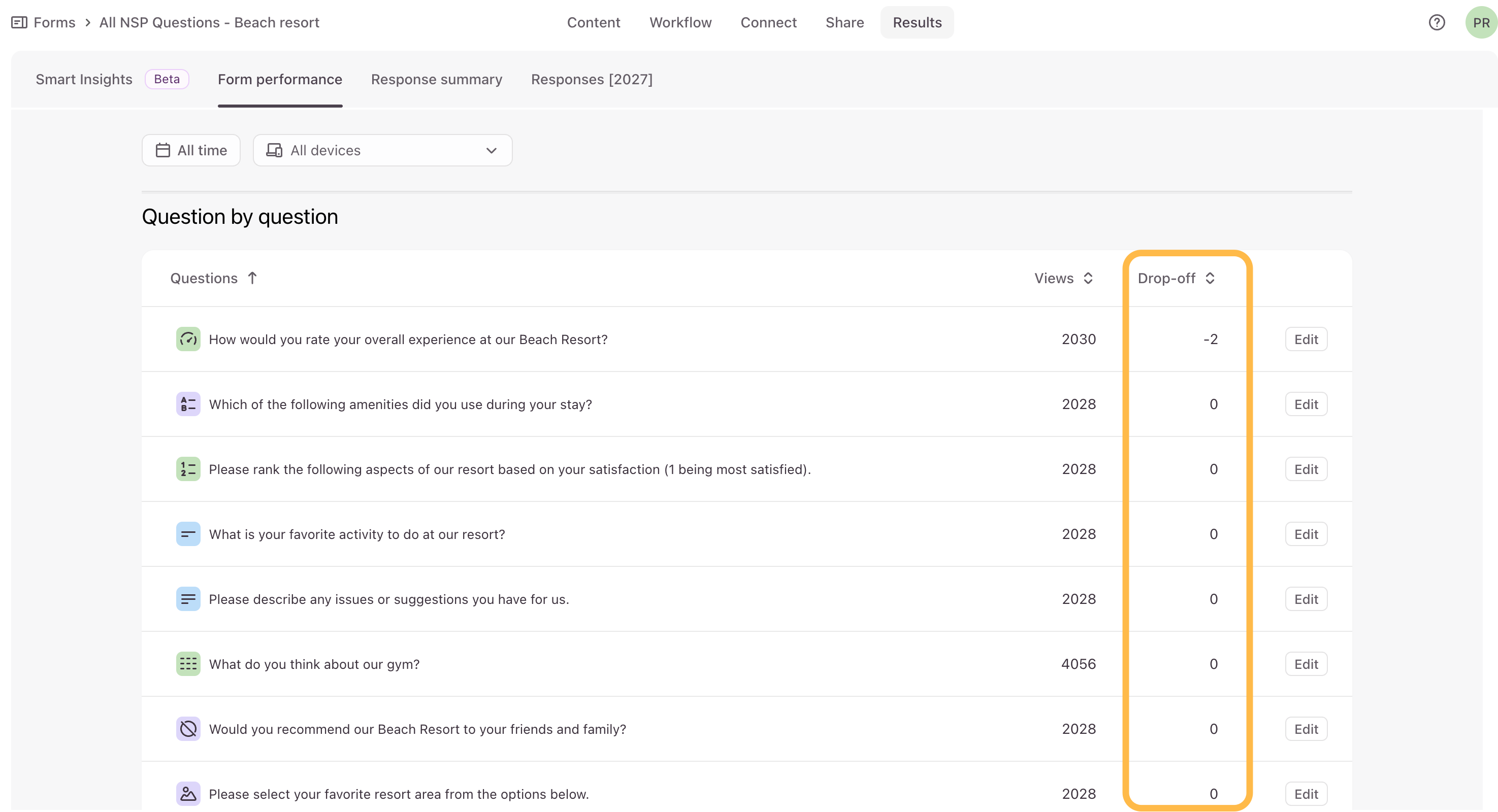Switch to the Workflow tab
This screenshot has width=1498, height=812.
(x=680, y=23)
